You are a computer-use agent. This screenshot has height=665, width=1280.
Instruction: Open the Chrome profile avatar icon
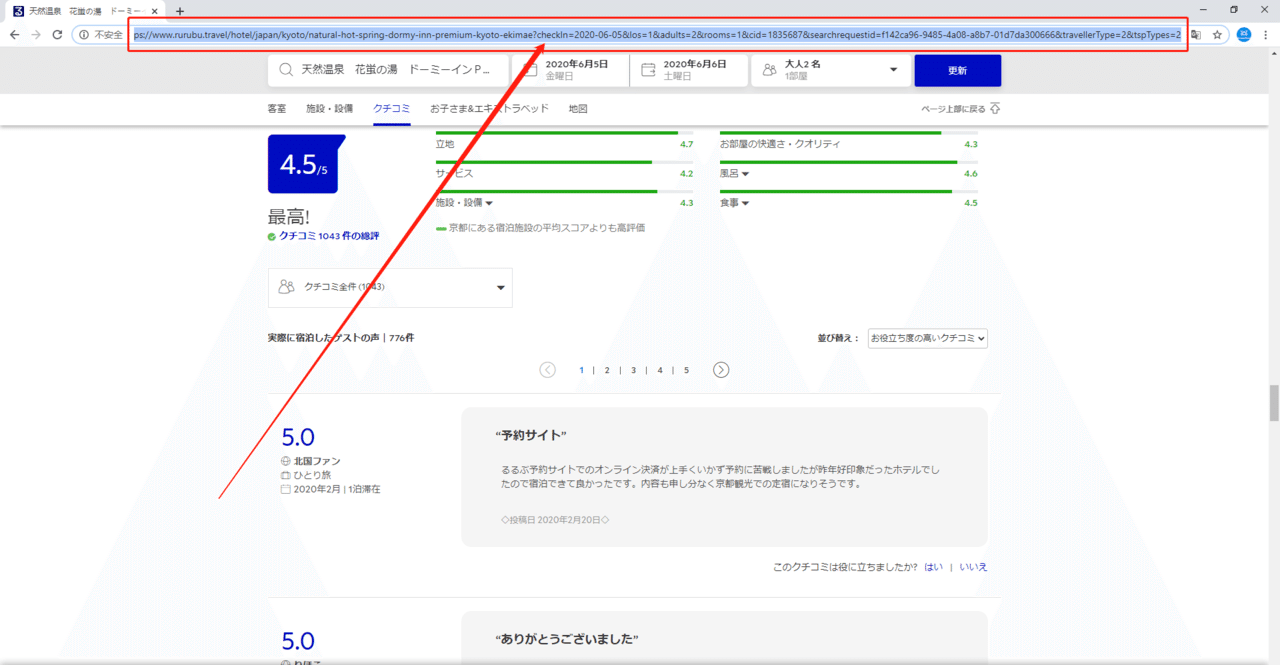(x=1244, y=34)
